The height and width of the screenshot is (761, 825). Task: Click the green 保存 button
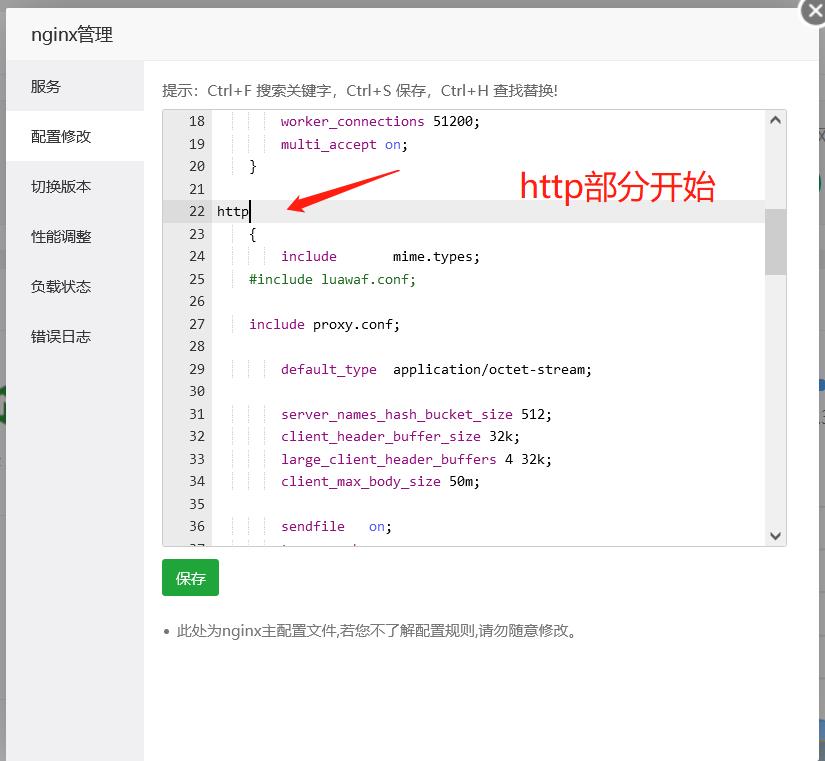point(190,578)
